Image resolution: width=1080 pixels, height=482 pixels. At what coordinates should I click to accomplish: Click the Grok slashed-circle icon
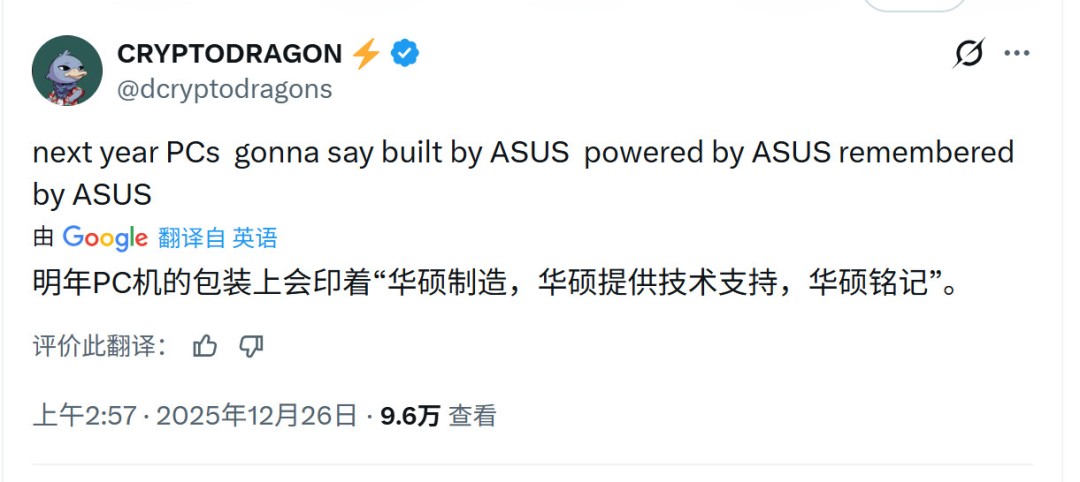pyautogui.click(x=968, y=53)
